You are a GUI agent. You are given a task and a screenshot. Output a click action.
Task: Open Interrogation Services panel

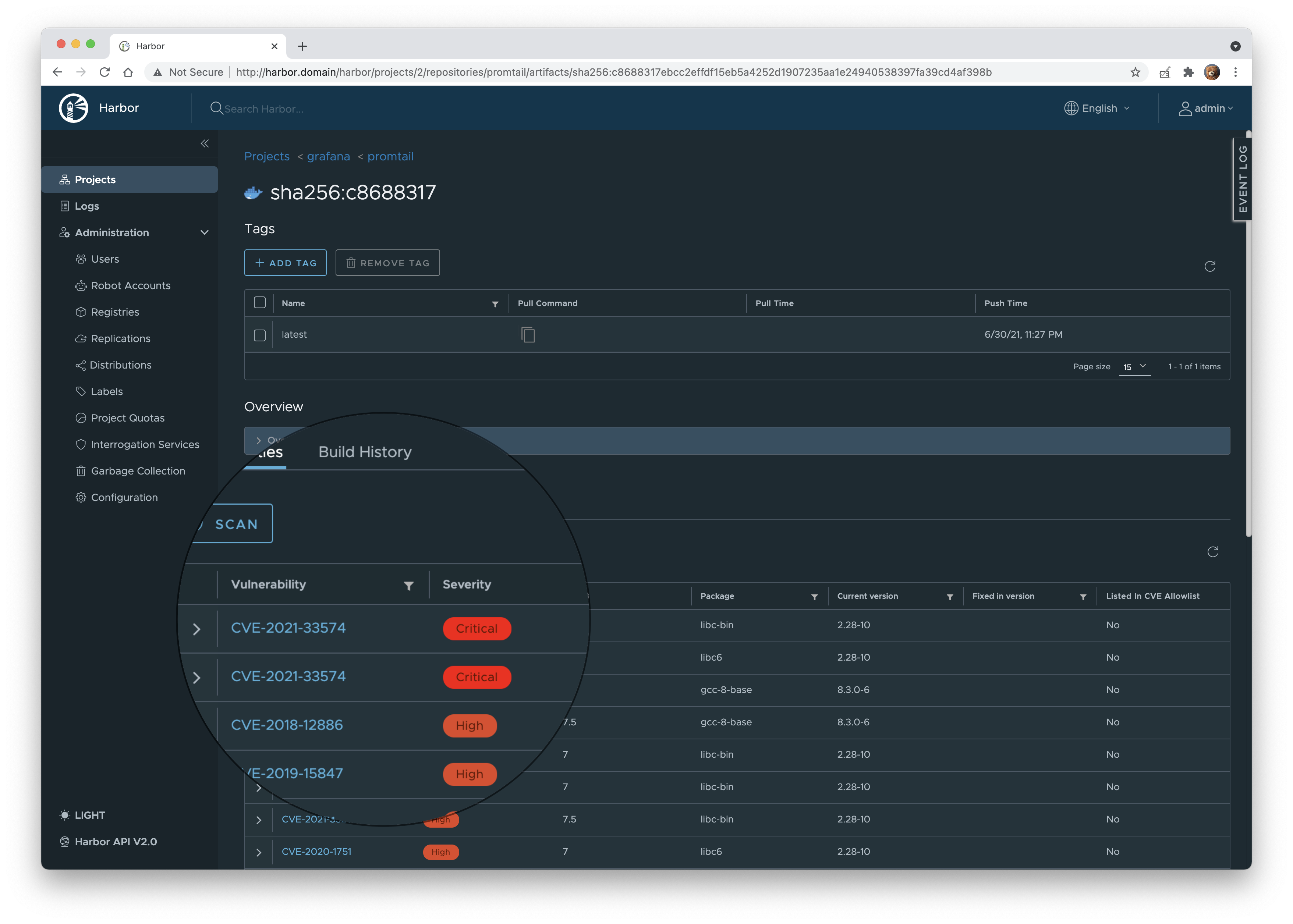pyautogui.click(x=145, y=444)
